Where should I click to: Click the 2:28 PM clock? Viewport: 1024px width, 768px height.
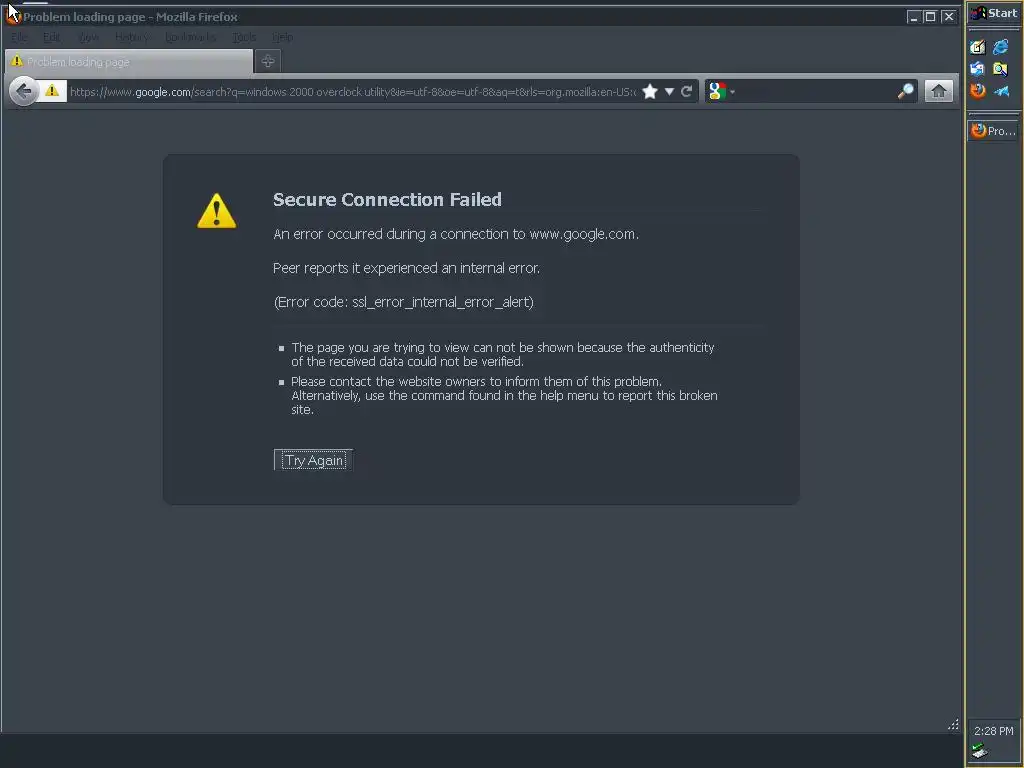(x=993, y=731)
